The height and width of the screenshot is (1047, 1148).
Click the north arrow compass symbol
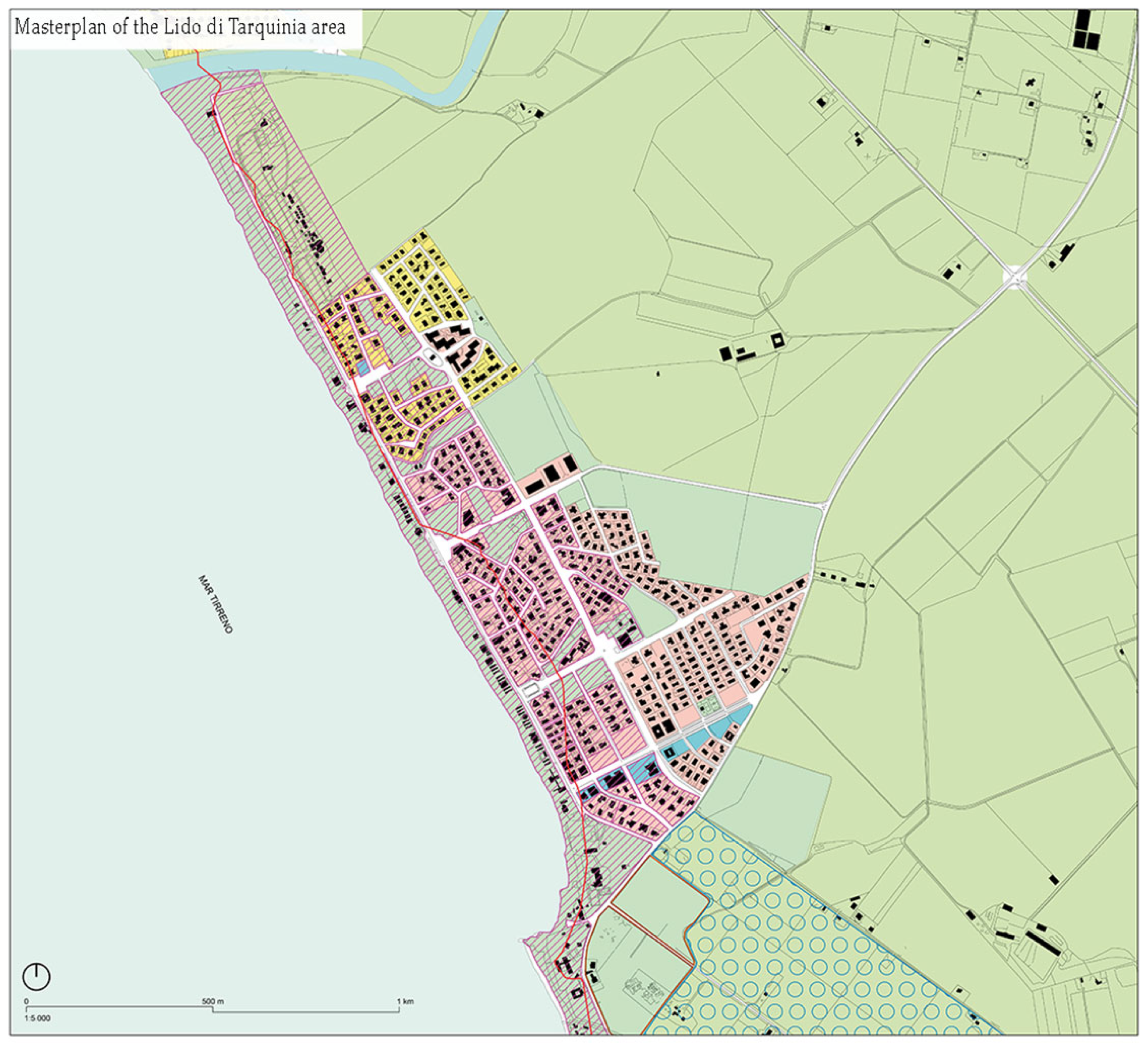pos(36,976)
